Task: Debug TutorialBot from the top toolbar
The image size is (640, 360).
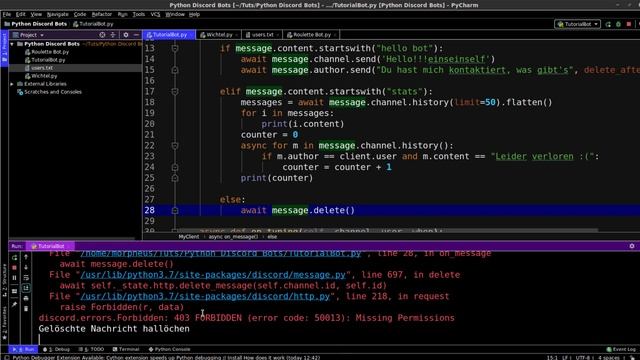Action: (x=618, y=24)
